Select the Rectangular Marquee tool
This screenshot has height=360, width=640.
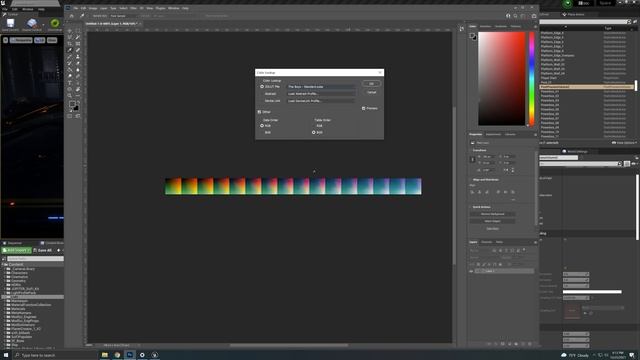pos(78,31)
